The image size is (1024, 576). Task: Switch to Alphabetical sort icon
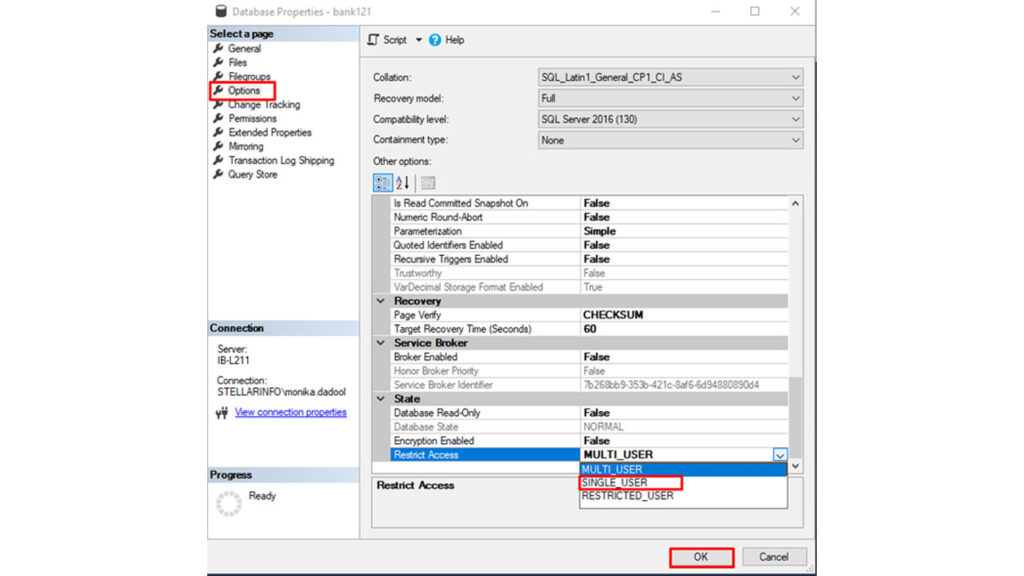(x=402, y=183)
